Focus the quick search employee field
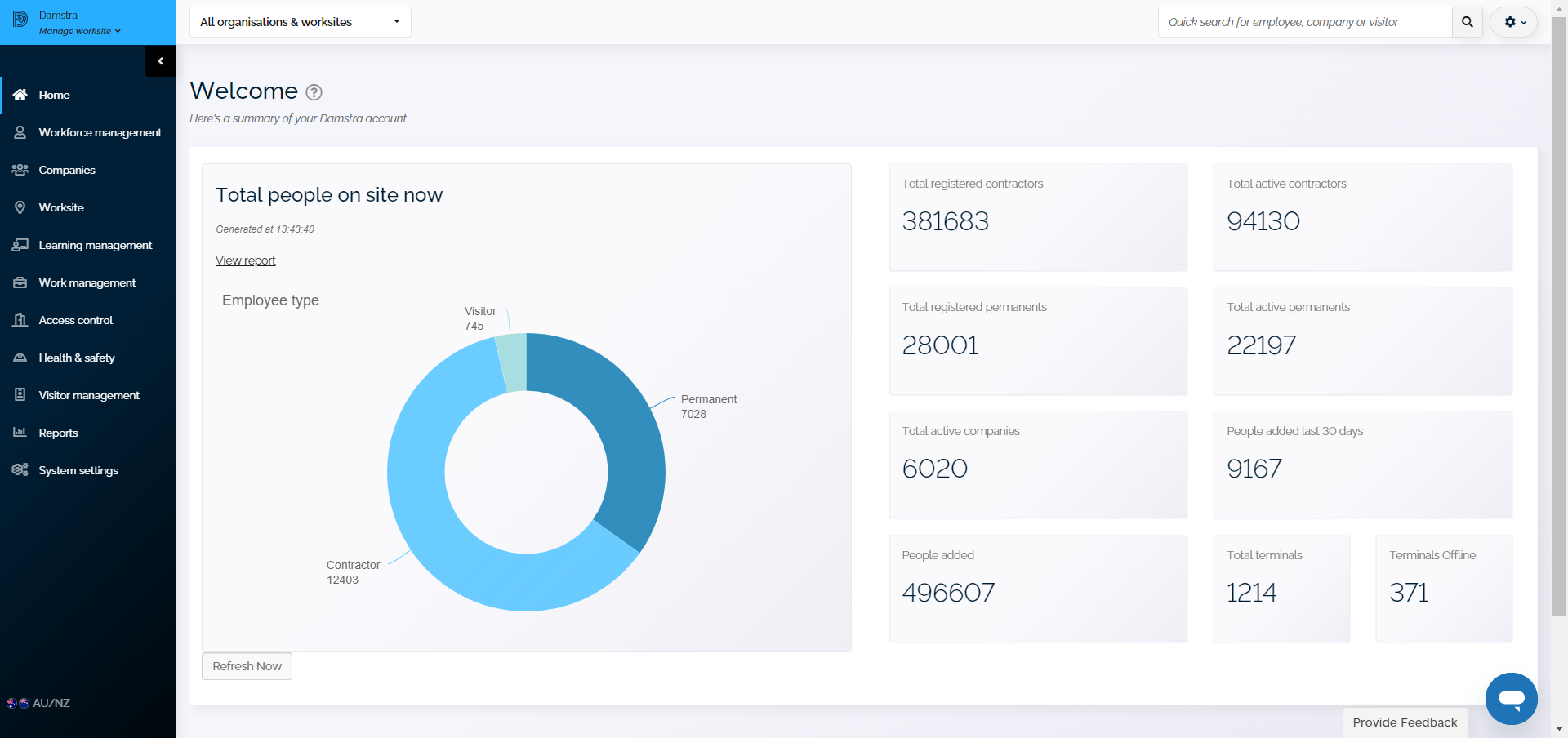1568x738 pixels. click(1305, 22)
